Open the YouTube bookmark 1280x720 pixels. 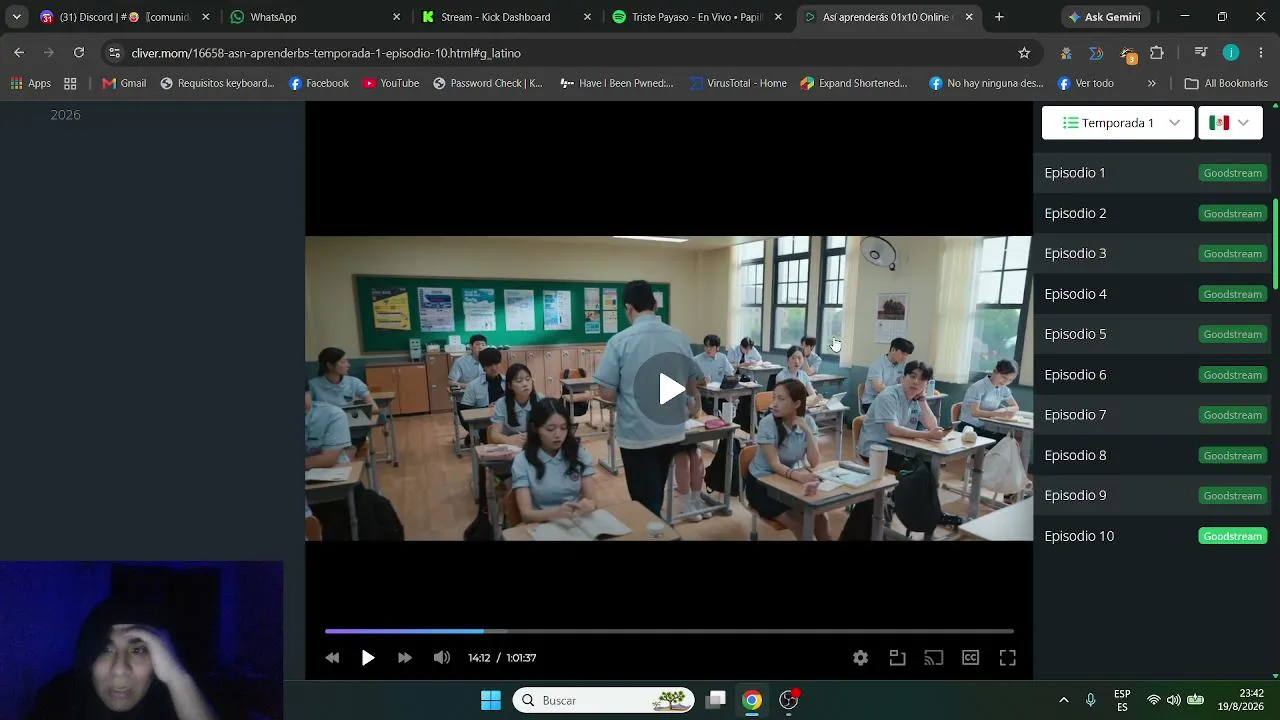coord(391,84)
